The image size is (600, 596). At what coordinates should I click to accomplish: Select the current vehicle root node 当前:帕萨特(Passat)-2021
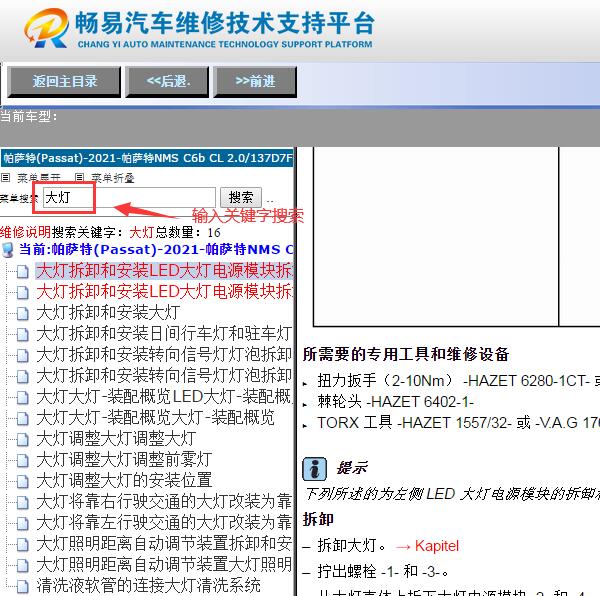click(156, 249)
